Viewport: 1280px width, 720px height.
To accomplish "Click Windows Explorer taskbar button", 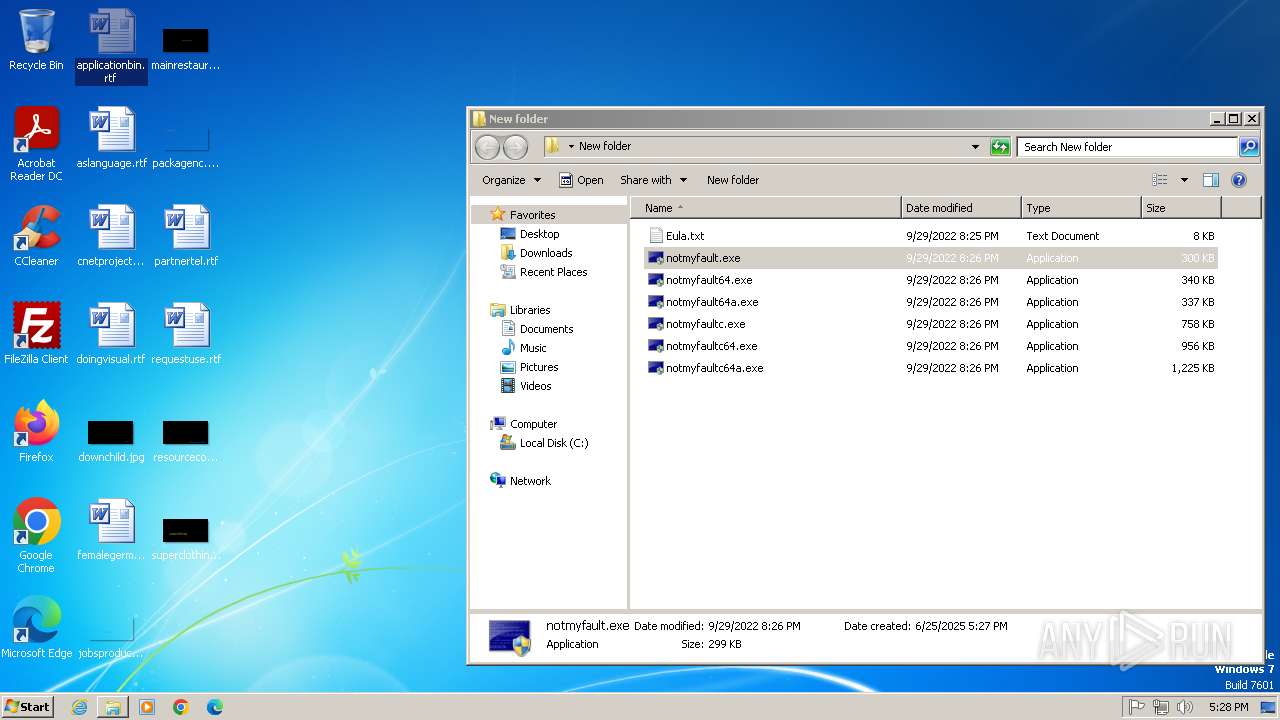I will point(113,707).
